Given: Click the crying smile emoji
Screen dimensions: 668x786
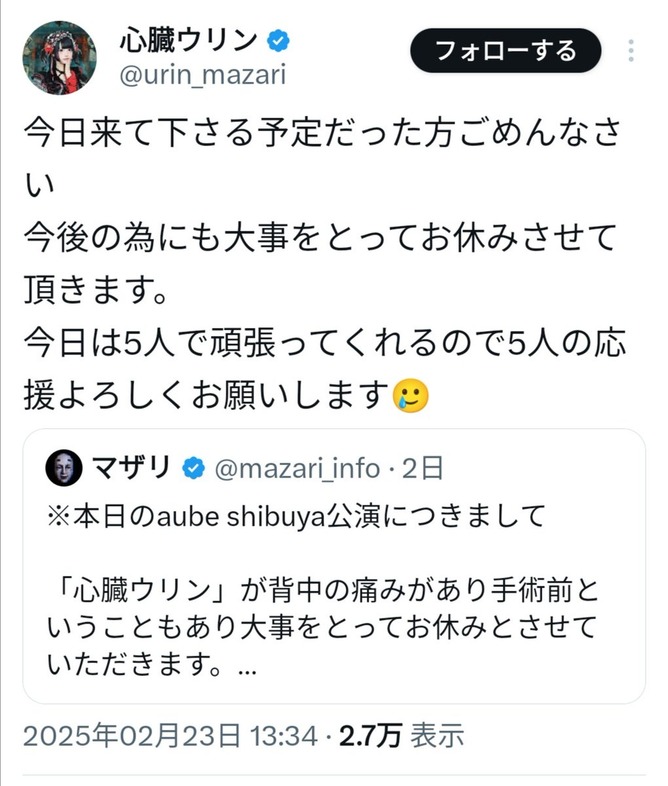Looking at the screenshot, I should click(411, 397).
